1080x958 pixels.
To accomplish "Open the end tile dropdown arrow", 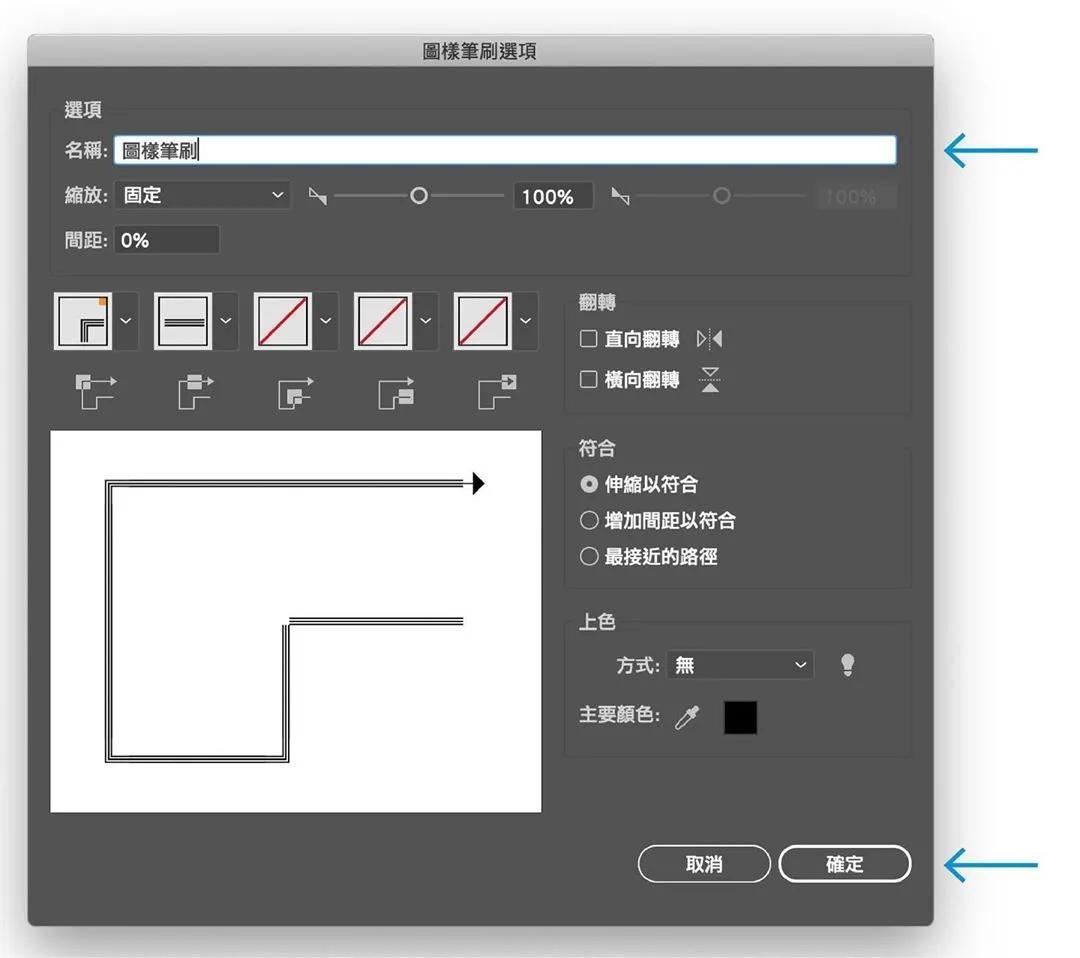I will click(526, 321).
